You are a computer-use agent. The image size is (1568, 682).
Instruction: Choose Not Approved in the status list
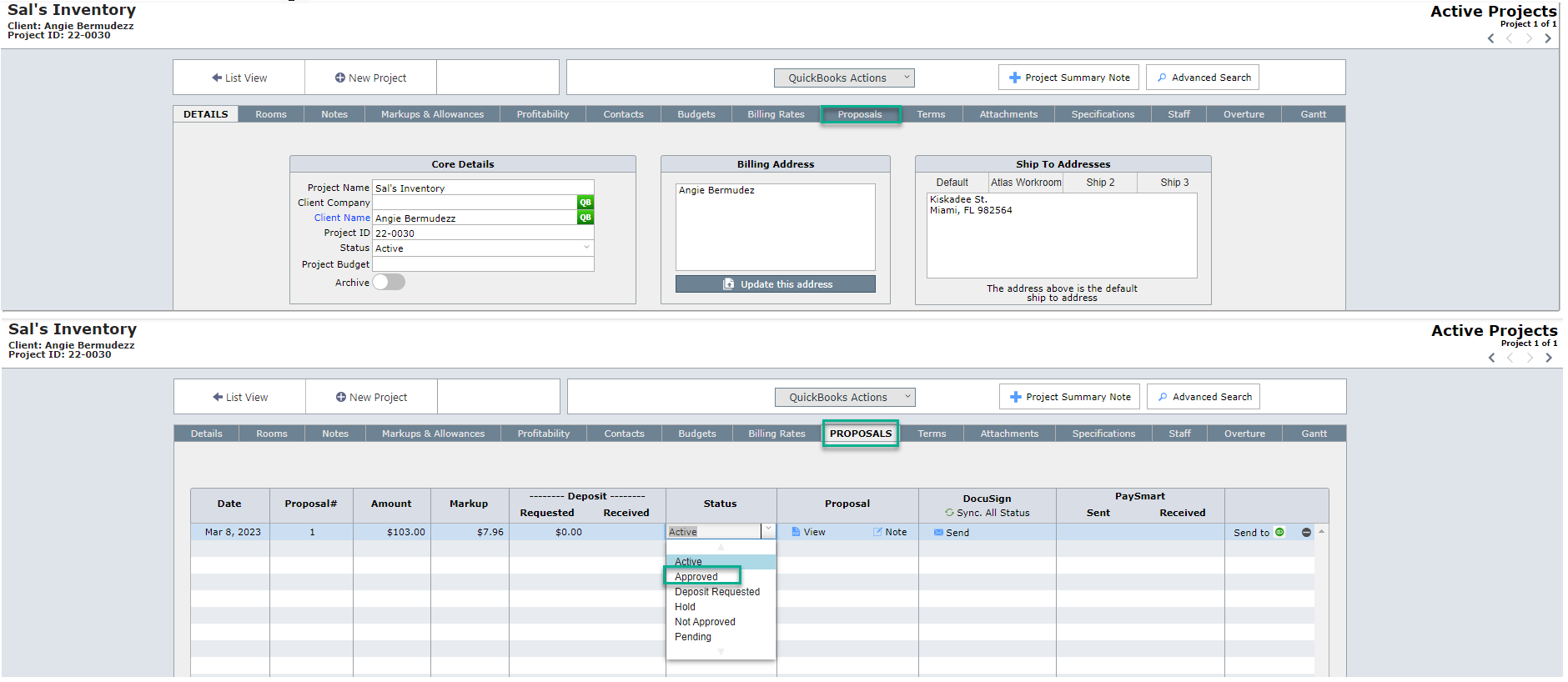tap(705, 622)
